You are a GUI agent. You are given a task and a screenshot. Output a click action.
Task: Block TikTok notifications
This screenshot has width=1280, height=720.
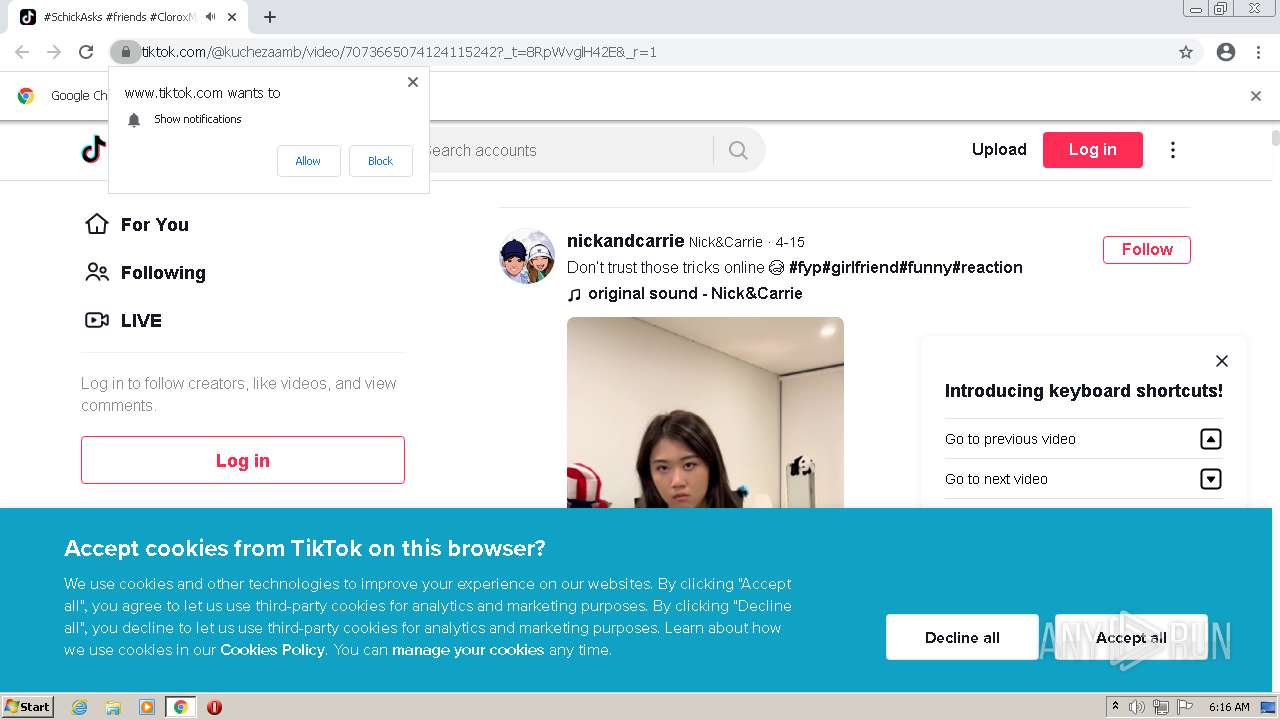[380, 161]
